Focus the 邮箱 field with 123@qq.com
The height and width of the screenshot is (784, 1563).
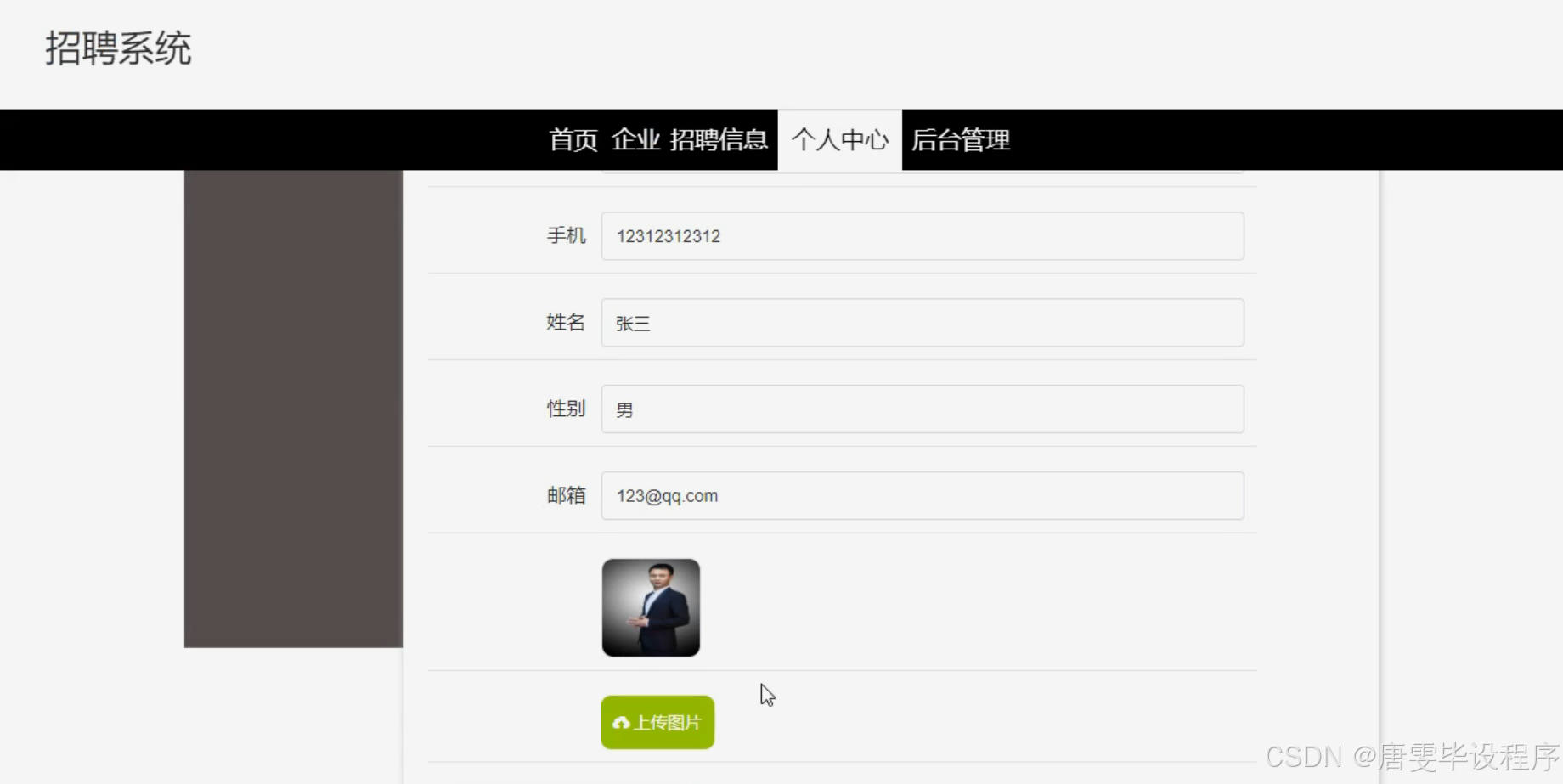(x=923, y=496)
